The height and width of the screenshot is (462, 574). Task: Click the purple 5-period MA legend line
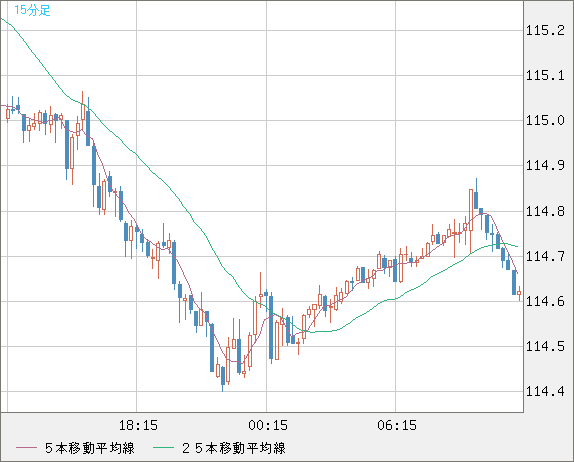point(26,448)
